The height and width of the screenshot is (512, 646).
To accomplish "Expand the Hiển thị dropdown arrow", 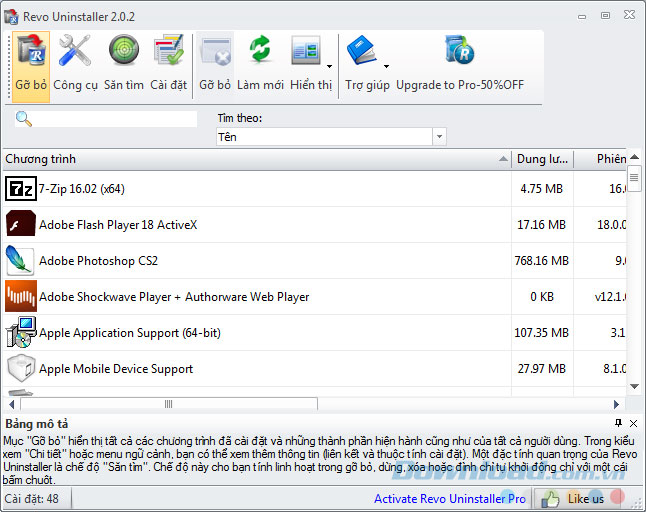I will point(329,66).
